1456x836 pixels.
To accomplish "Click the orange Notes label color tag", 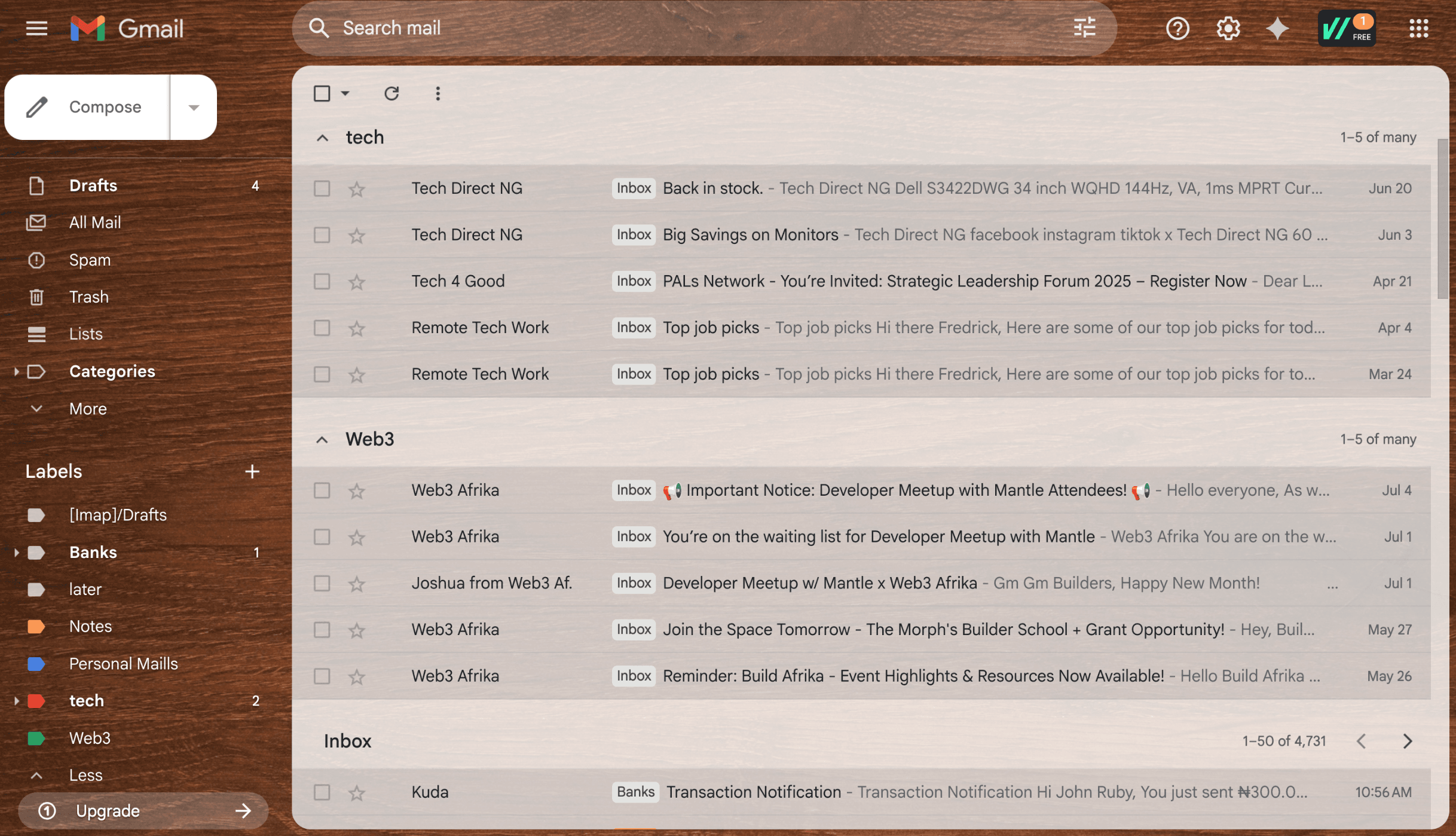I will point(36,626).
